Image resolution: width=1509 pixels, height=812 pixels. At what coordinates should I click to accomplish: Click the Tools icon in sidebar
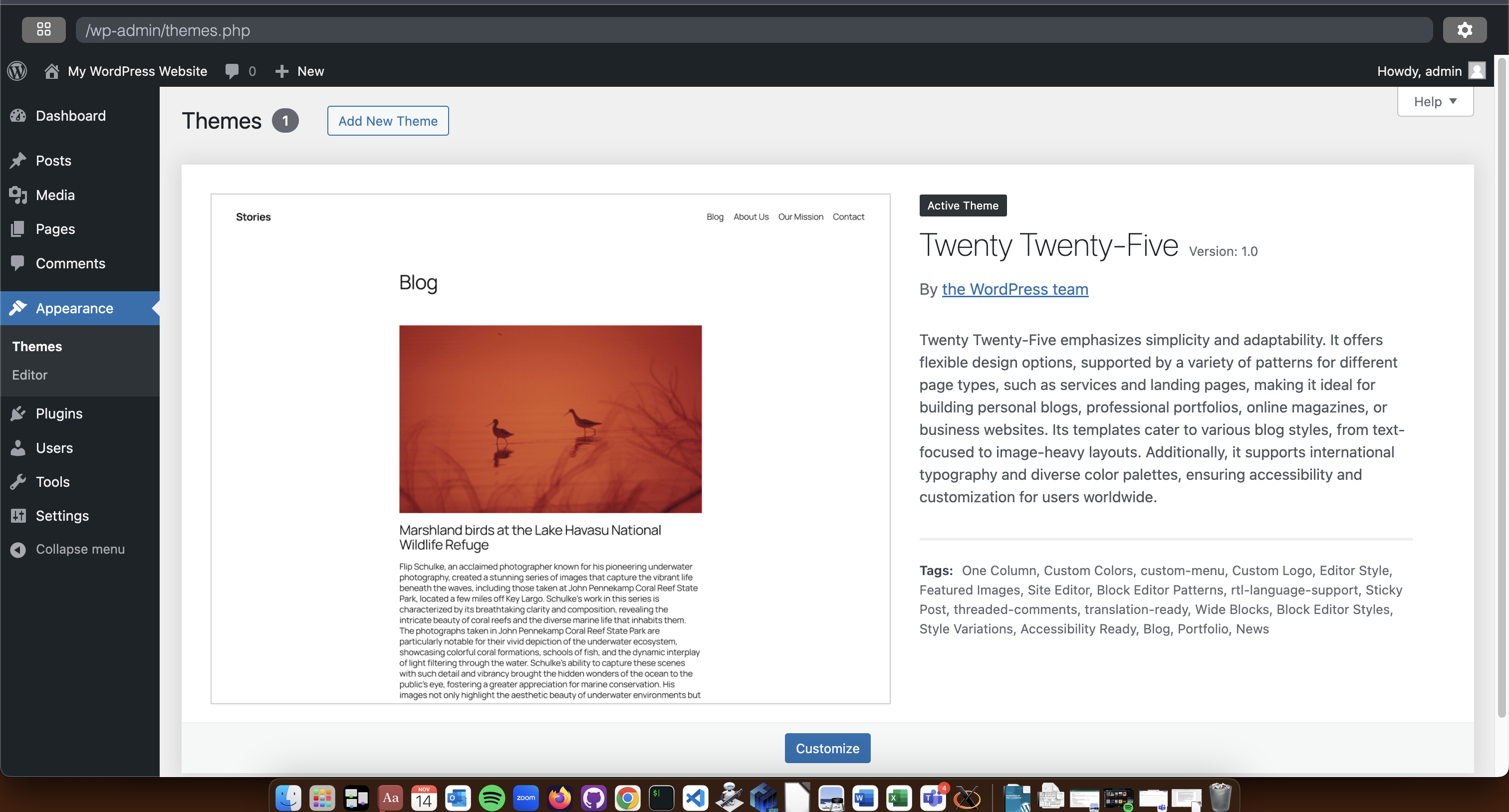coord(17,481)
